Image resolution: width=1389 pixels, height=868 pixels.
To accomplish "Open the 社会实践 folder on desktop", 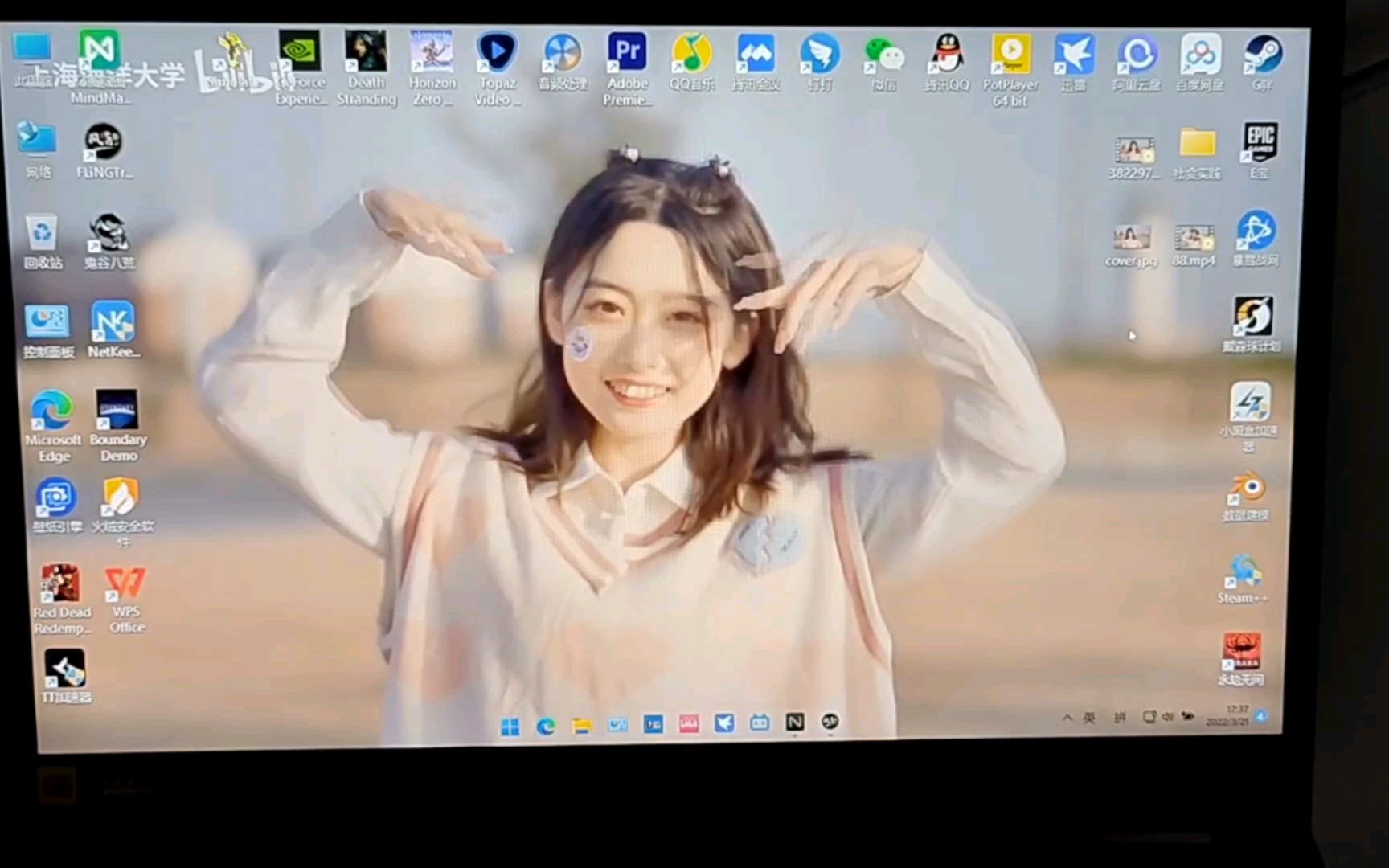I will (1197, 152).
